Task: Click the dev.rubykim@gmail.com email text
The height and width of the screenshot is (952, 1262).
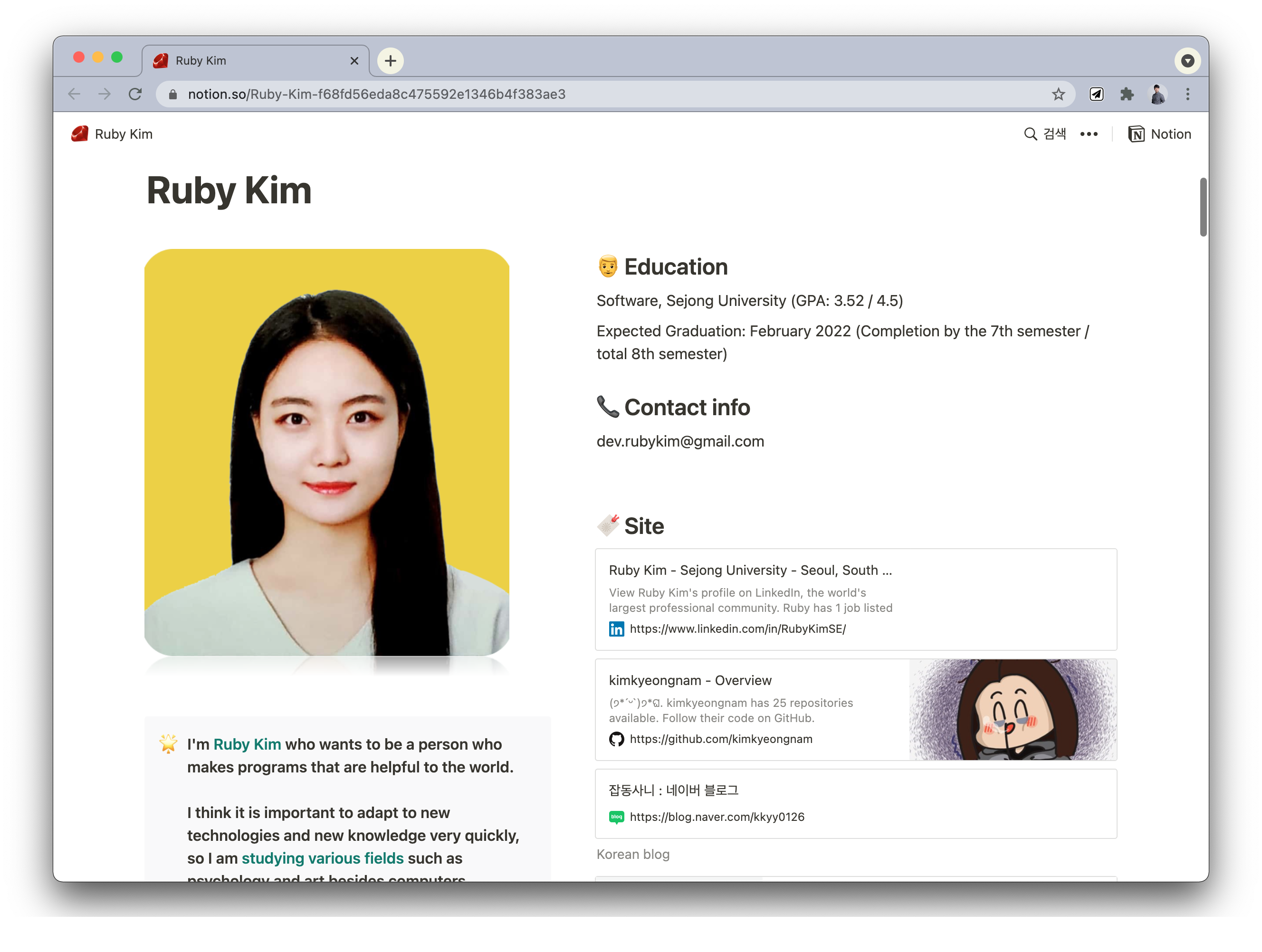Action: (x=680, y=441)
